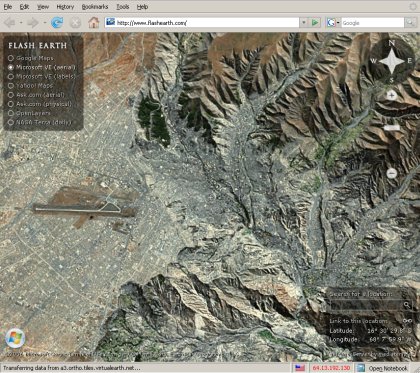Go forward with the Forward arrow
This screenshot has height=373, width=420.
click(x=33, y=23)
